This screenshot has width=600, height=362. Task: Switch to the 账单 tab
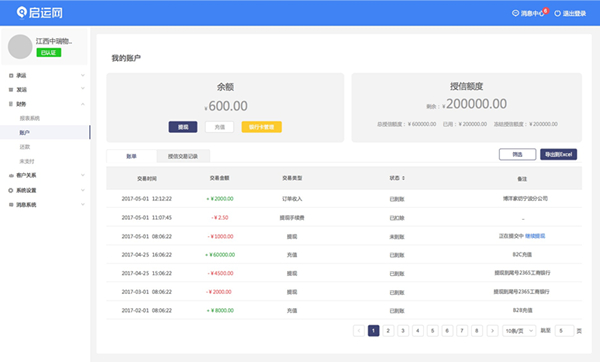pyautogui.click(x=131, y=156)
